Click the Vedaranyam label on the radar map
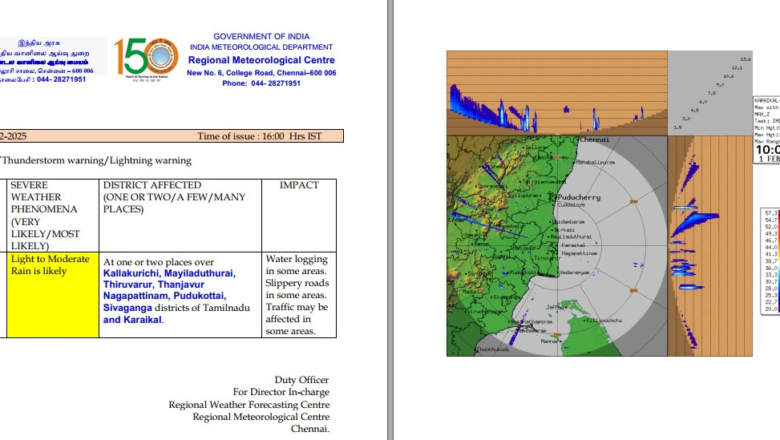 (x=574, y=272)
